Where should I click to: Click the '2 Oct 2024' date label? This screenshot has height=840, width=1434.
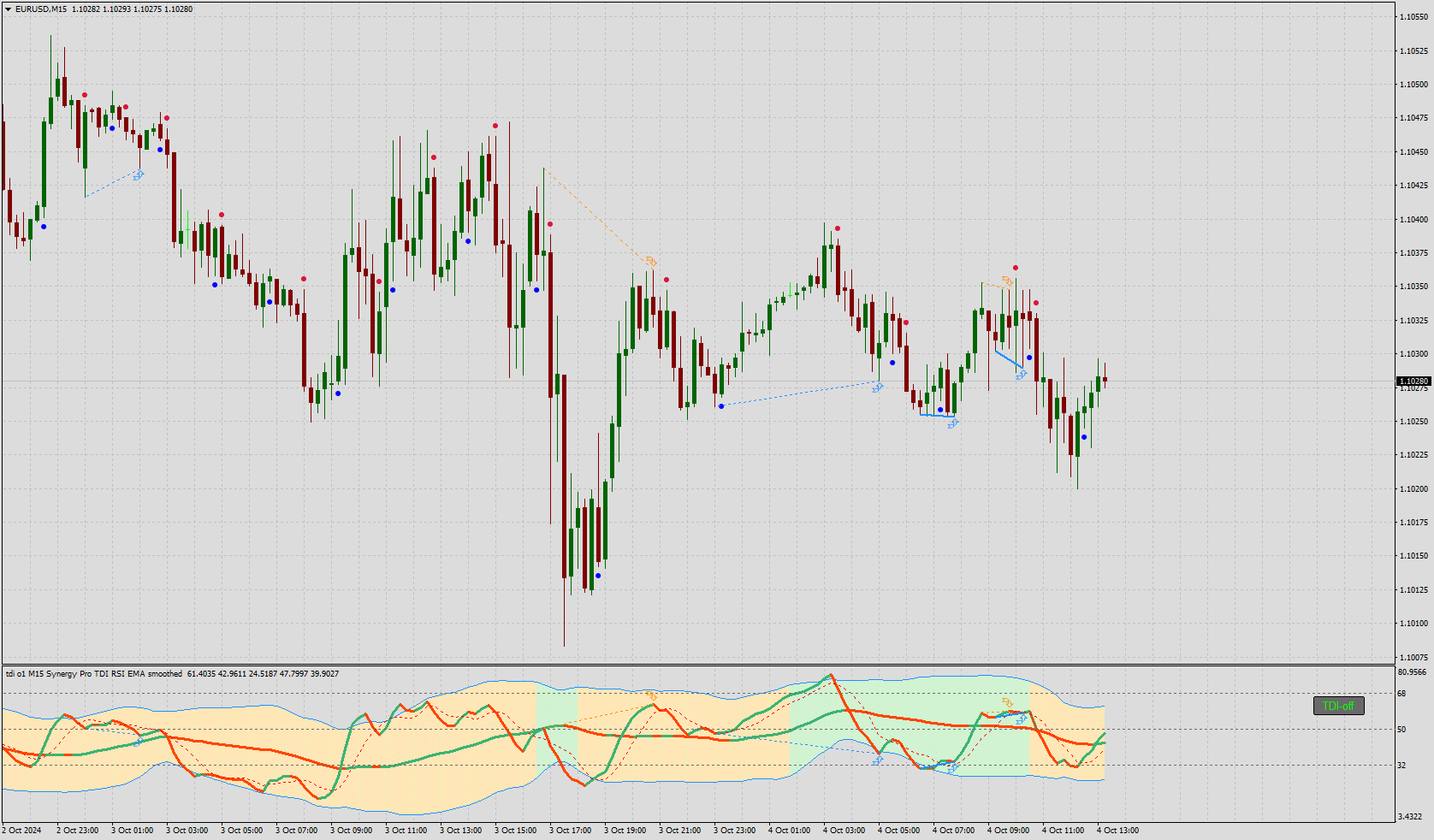pos(22,831)
